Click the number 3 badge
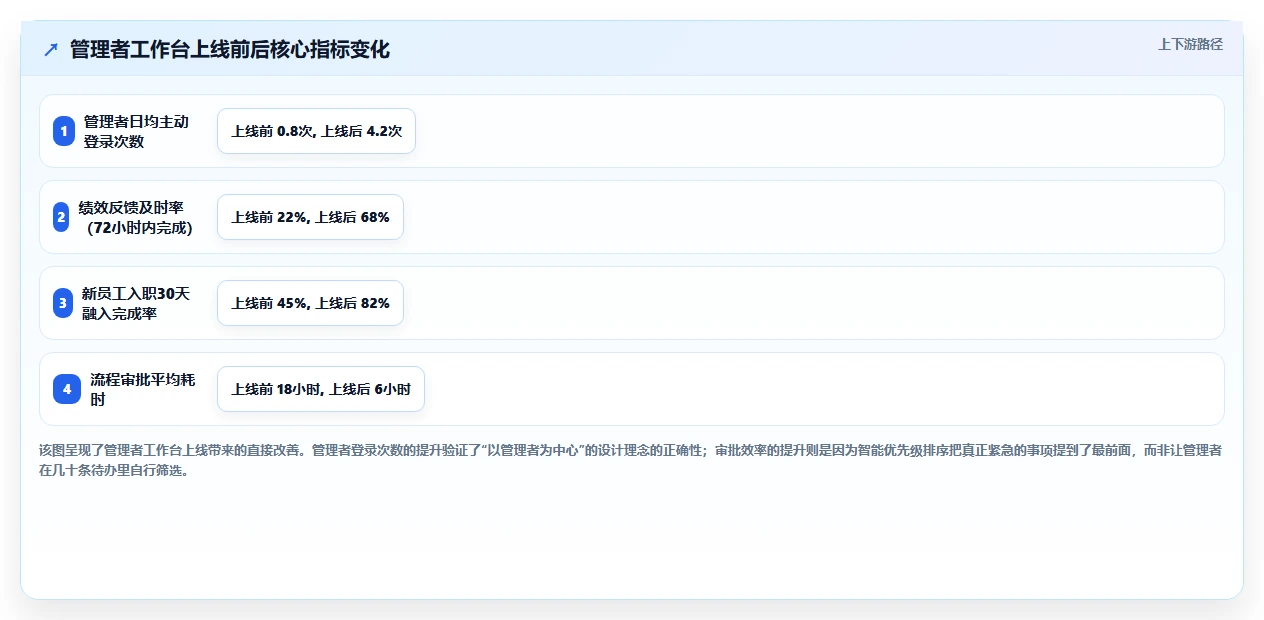Image resolution: width=1264 pixels, height=620 pixels. [63, 303]
